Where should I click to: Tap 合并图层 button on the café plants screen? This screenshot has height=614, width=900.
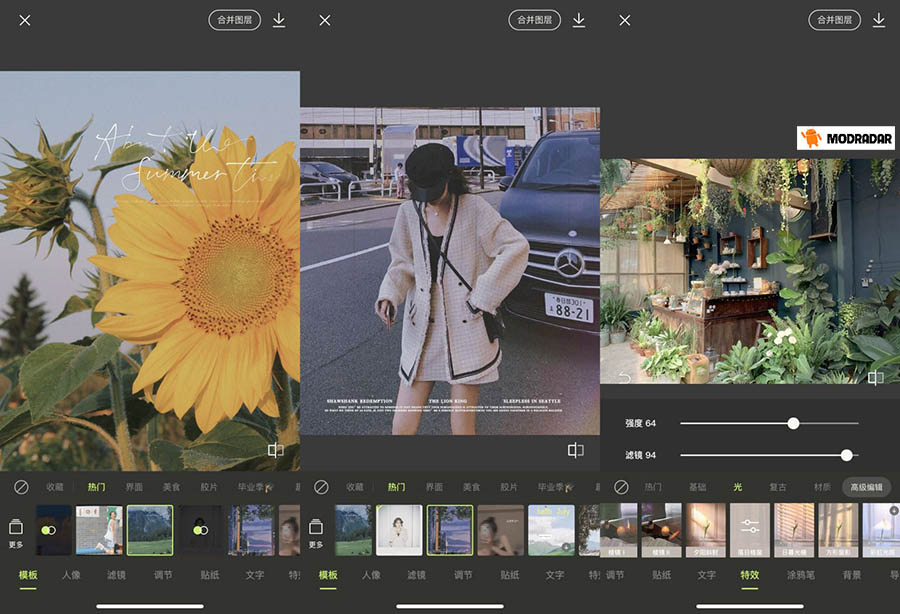click(835, 20)
